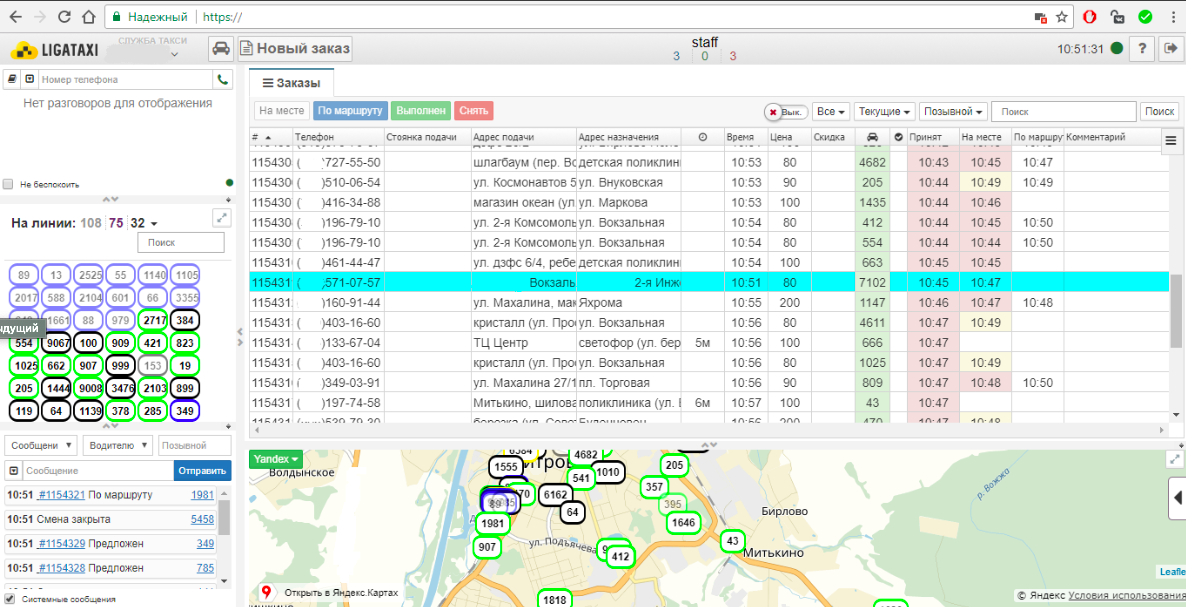Enable the Не беспокоить checkbox
The image size is (1186, 607).
(9, 184)
